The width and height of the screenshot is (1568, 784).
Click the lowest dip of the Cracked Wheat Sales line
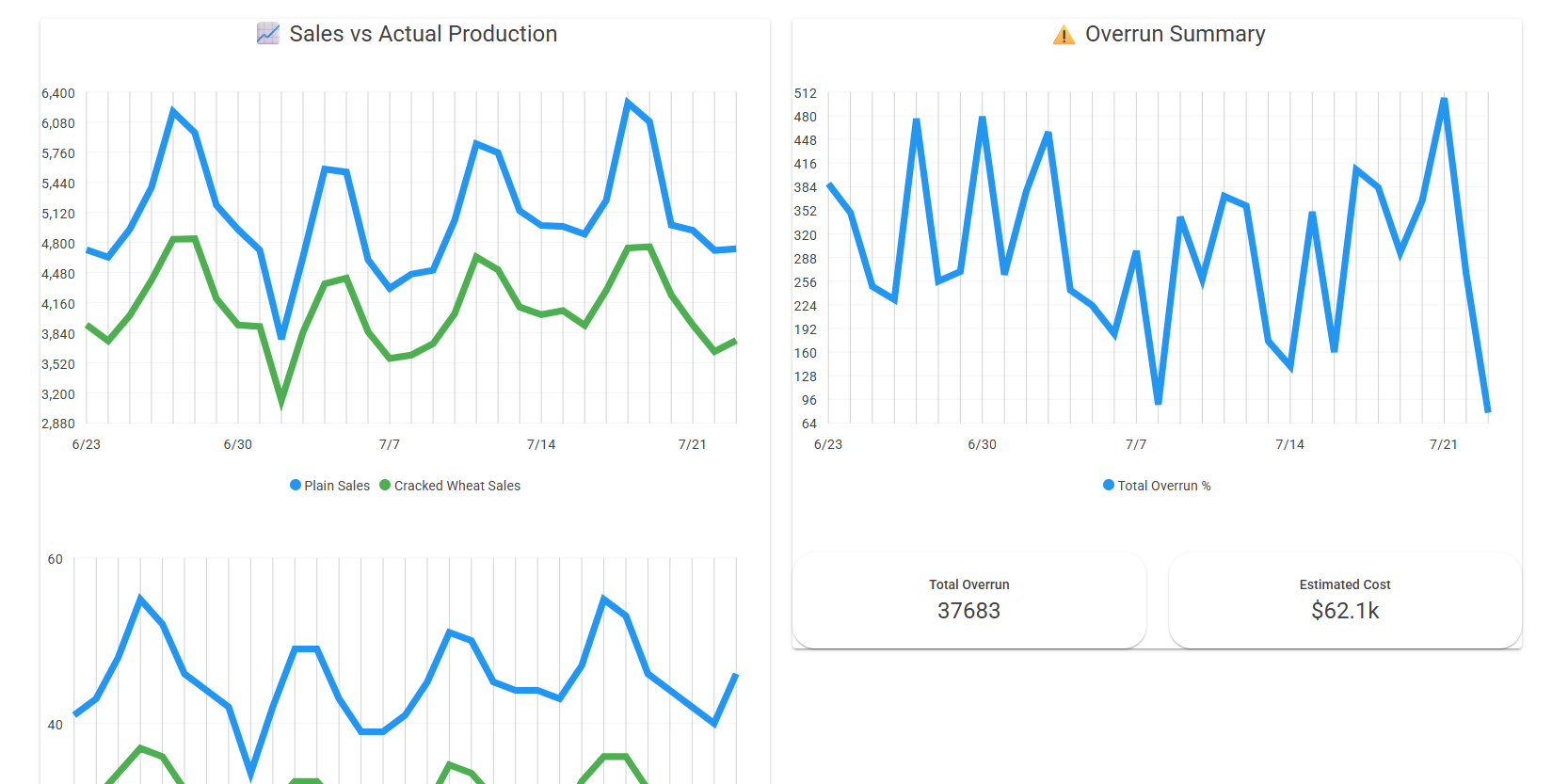pyautogui.click(x=281, y=402)
